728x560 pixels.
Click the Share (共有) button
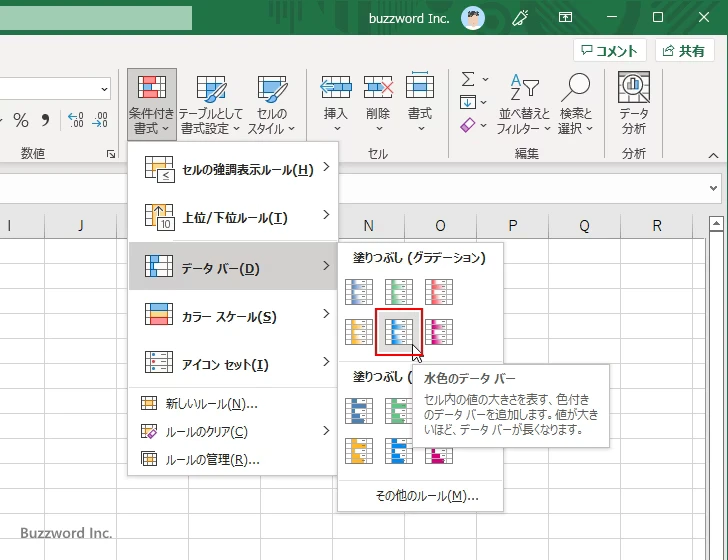point(684,51)
